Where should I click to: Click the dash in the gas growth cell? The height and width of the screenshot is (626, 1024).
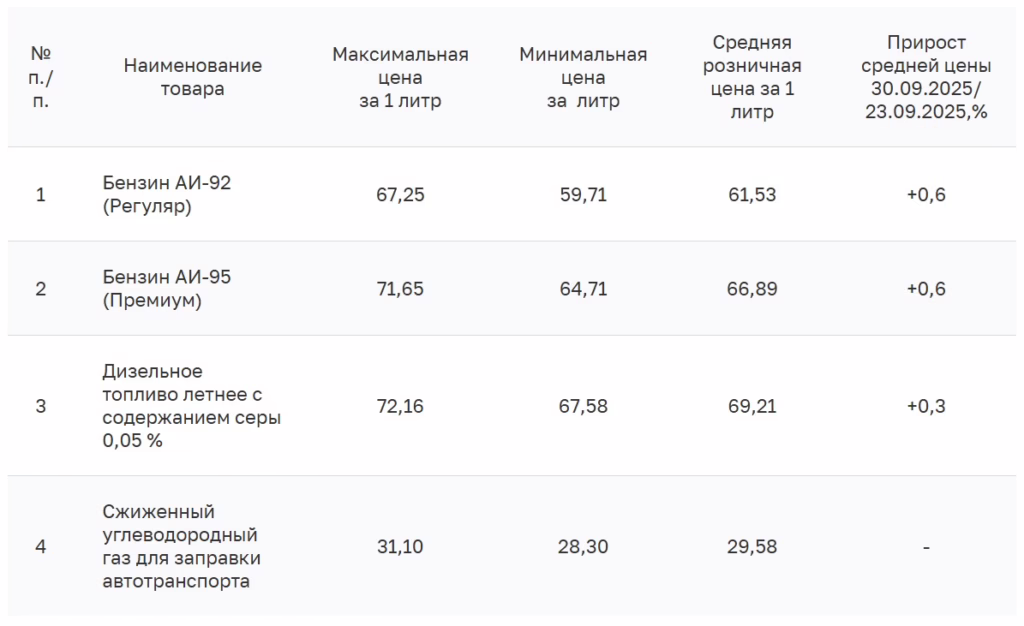(x=926, y=547)
